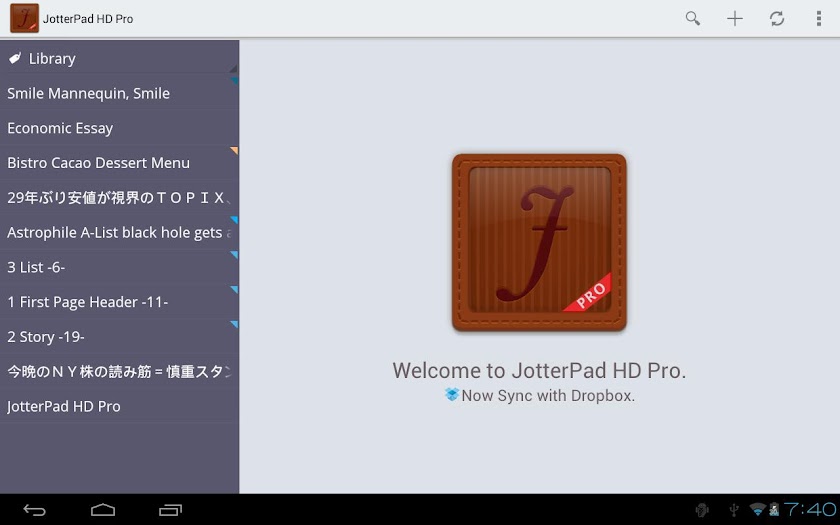Open the 2 Story -19- note

point(119,337)
